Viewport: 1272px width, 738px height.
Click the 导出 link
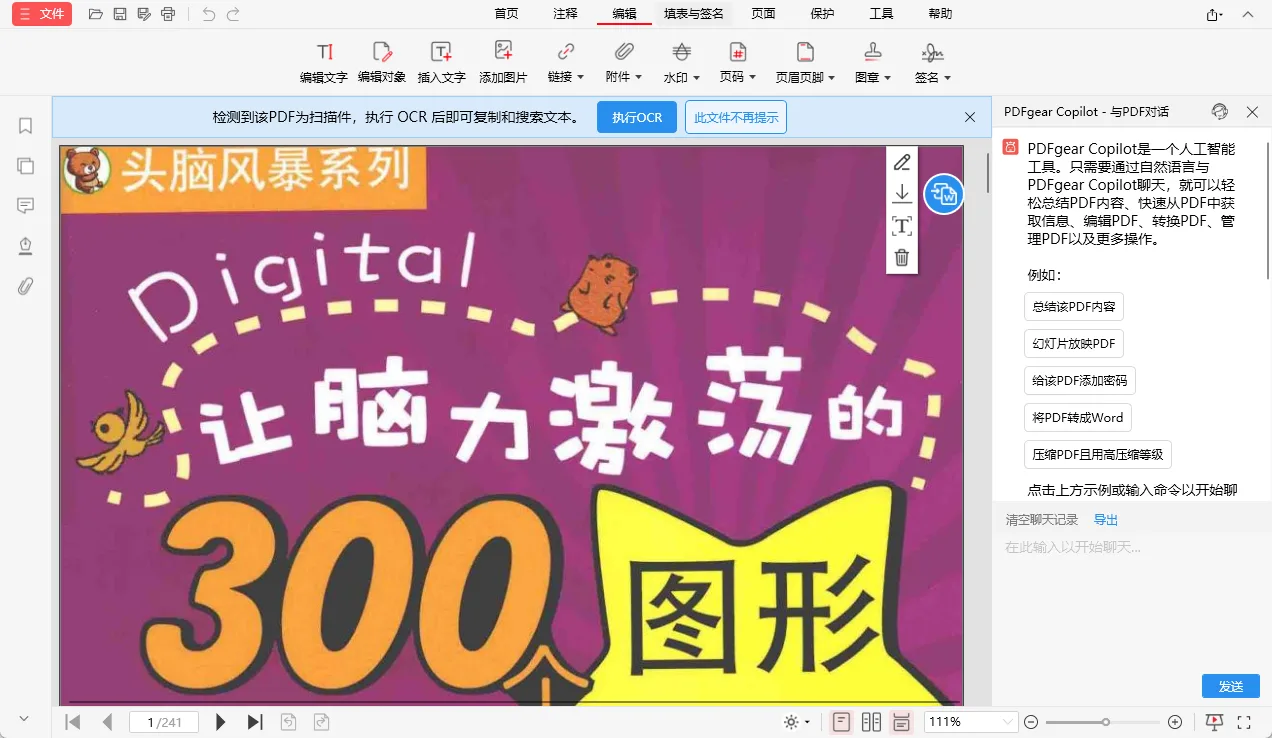[1106, 520]
